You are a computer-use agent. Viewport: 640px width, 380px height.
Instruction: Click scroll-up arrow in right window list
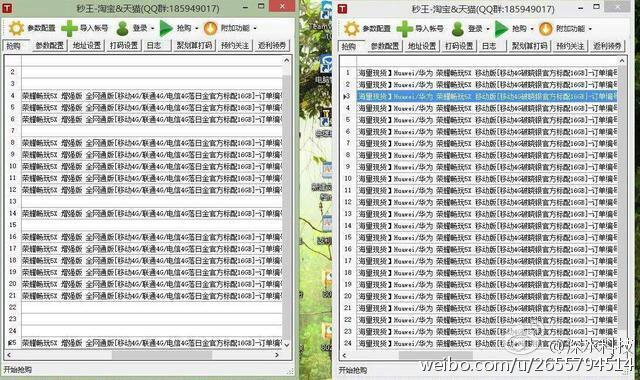pos(622,61)
